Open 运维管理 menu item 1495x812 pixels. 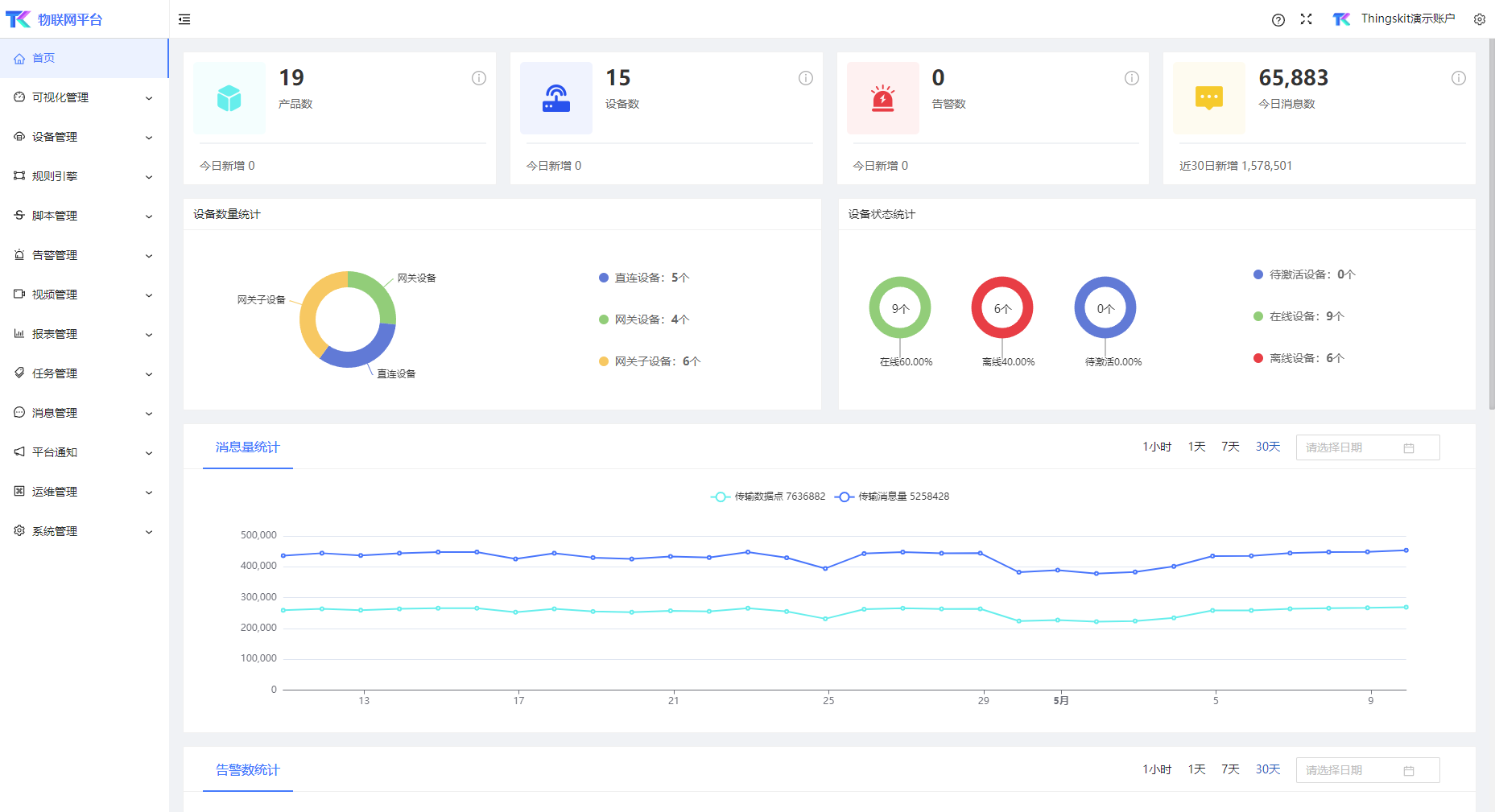pyautogui.click(x=84, y=492)
